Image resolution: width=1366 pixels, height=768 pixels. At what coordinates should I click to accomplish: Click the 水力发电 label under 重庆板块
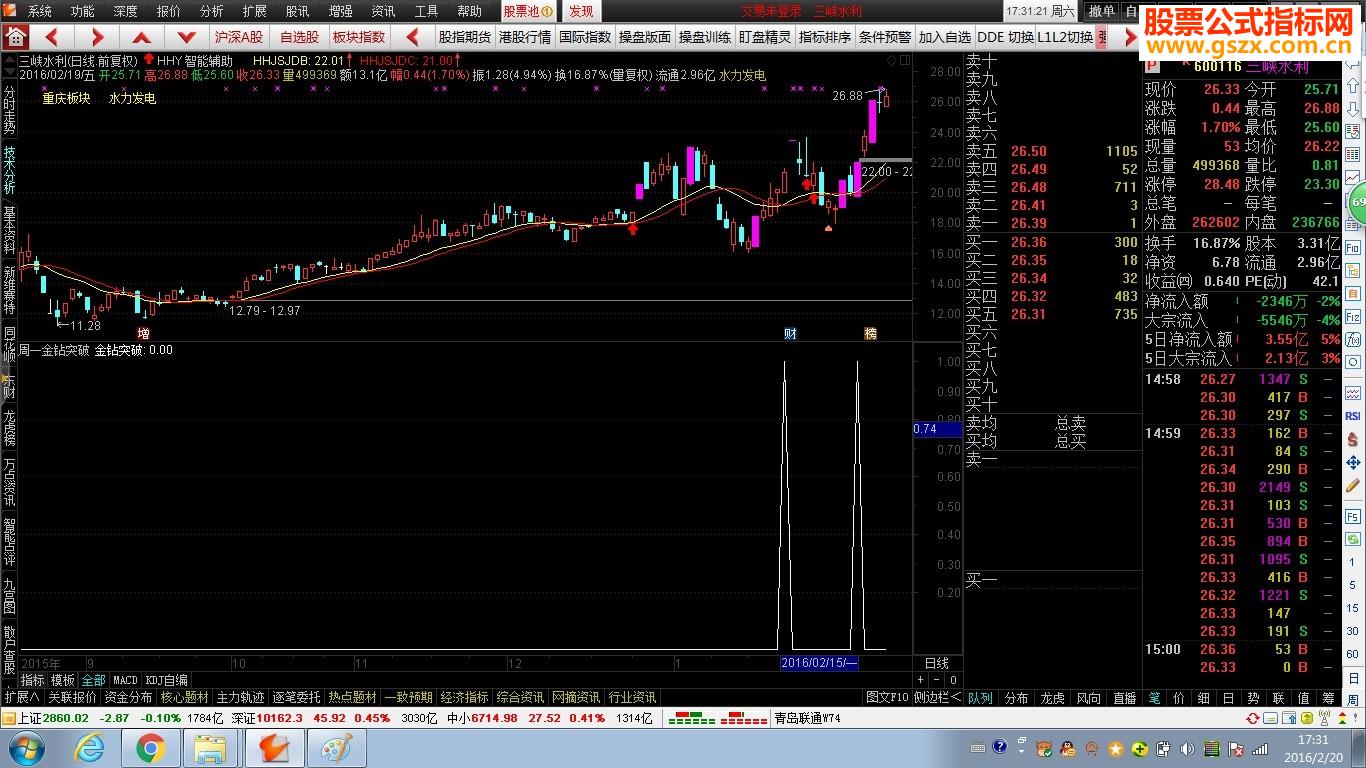132,99
